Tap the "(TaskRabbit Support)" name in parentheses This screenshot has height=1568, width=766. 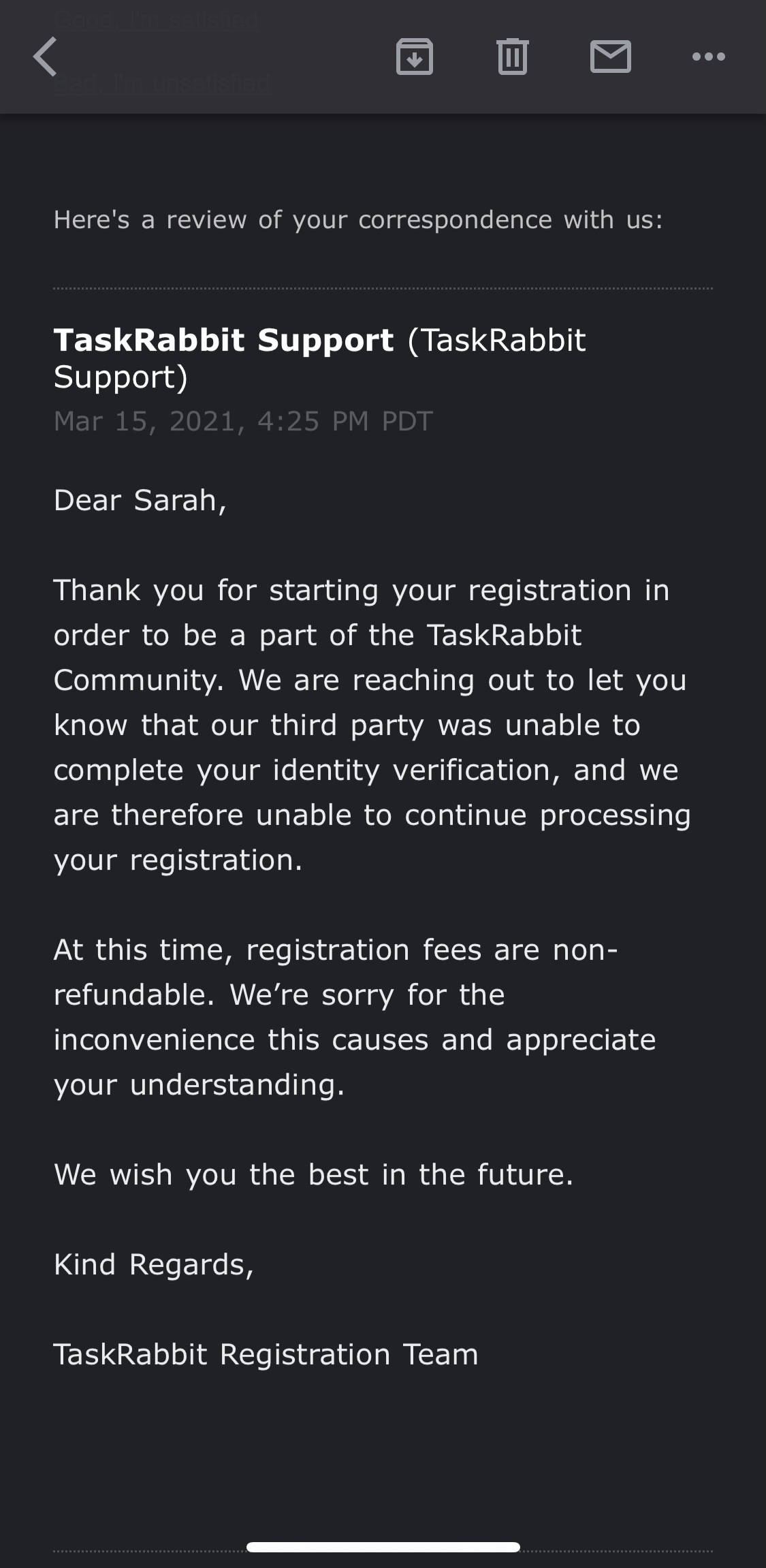(x=319, y=358)
